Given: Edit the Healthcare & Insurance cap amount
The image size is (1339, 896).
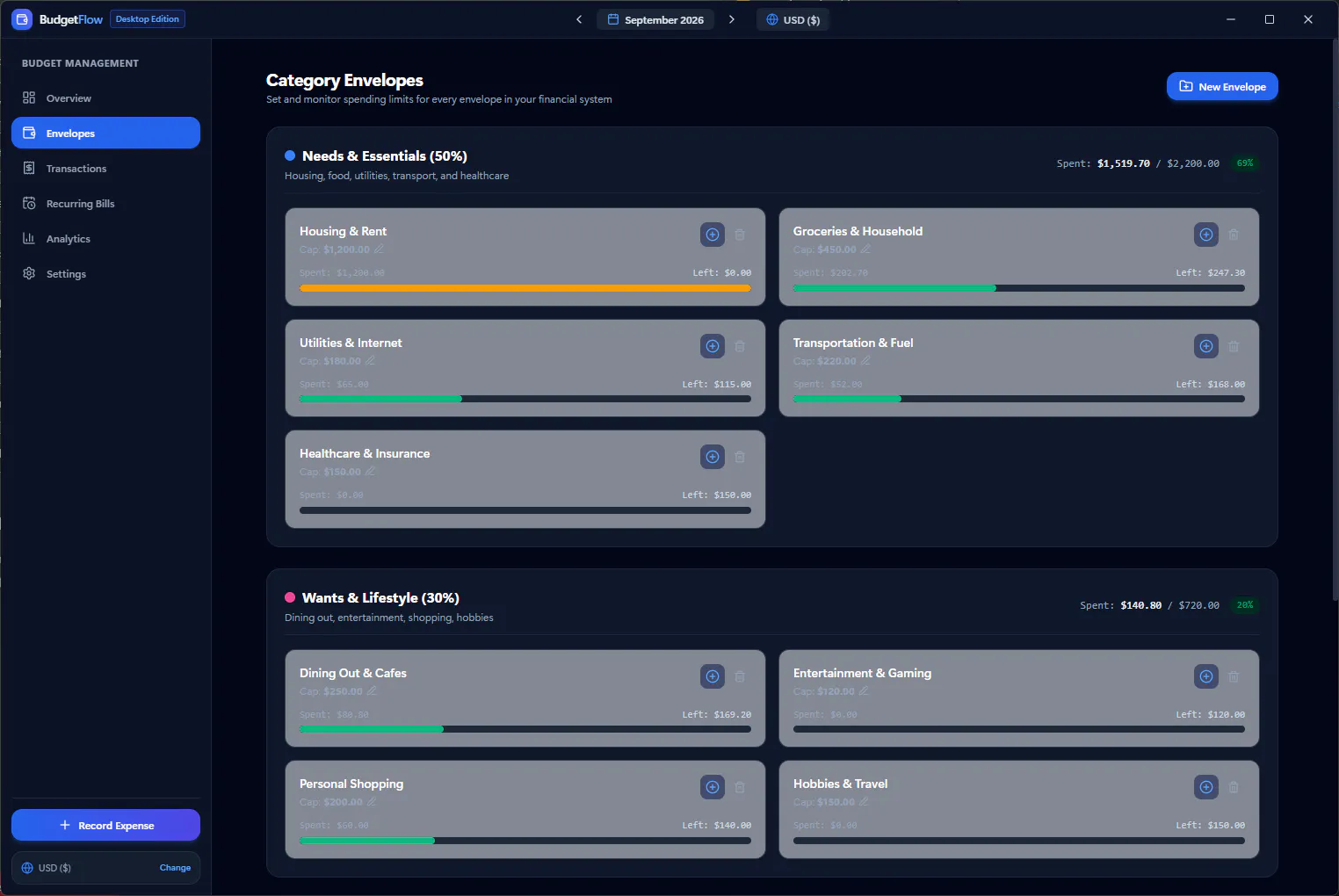Looking at the screenshot, I should pos(370,472).
